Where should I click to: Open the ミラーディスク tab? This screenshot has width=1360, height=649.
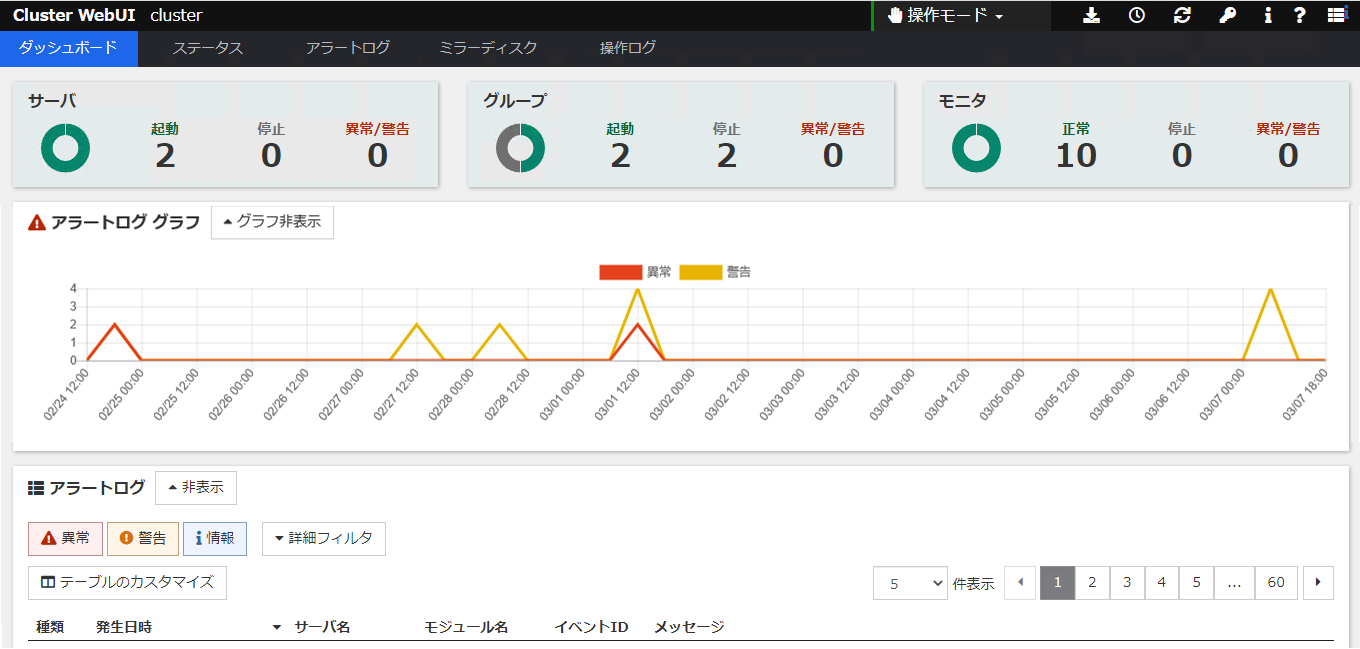[488, 47]
